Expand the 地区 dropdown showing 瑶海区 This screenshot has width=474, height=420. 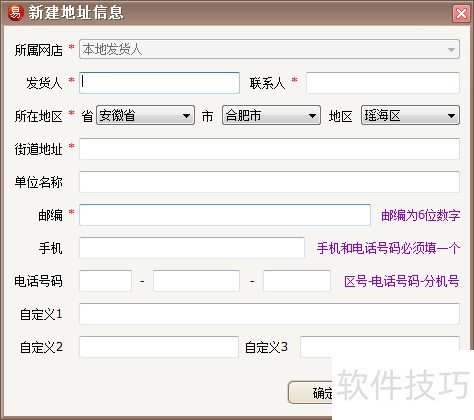click(x=410, y=115)
